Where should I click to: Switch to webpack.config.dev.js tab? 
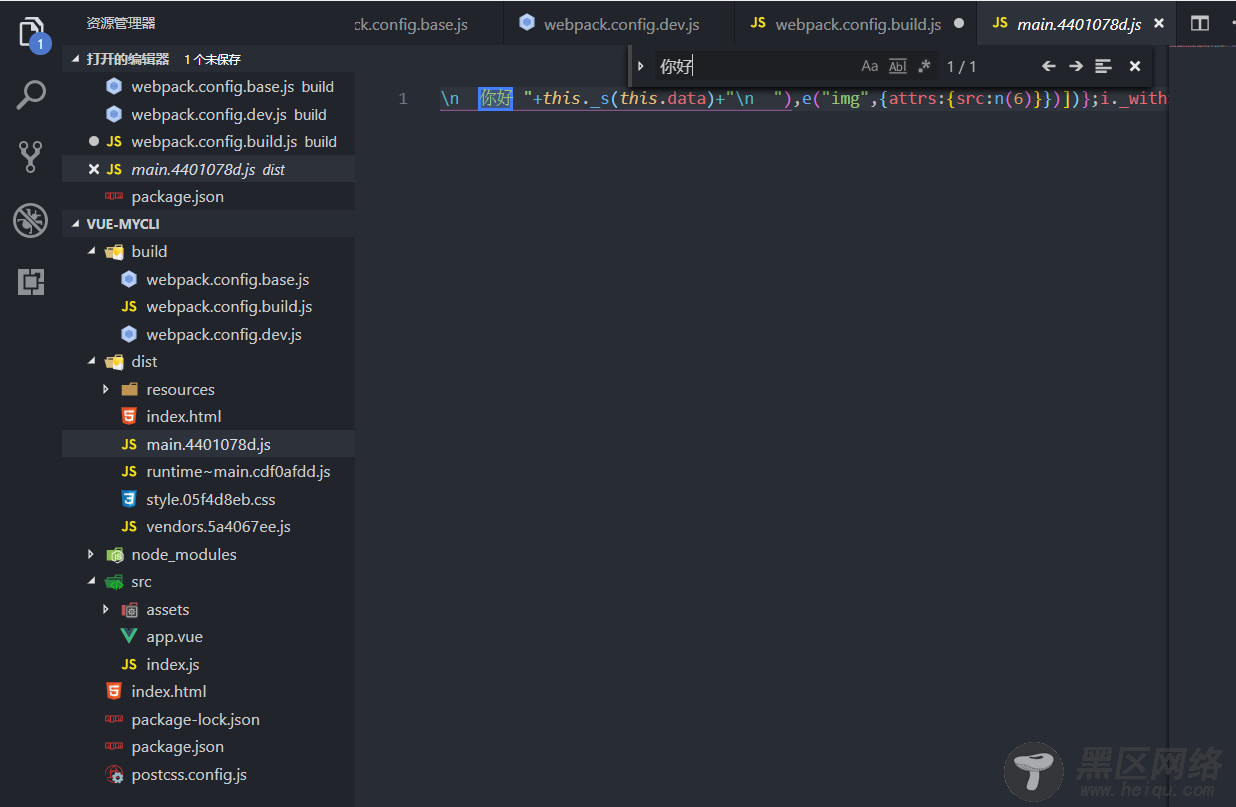pos(609,23)
